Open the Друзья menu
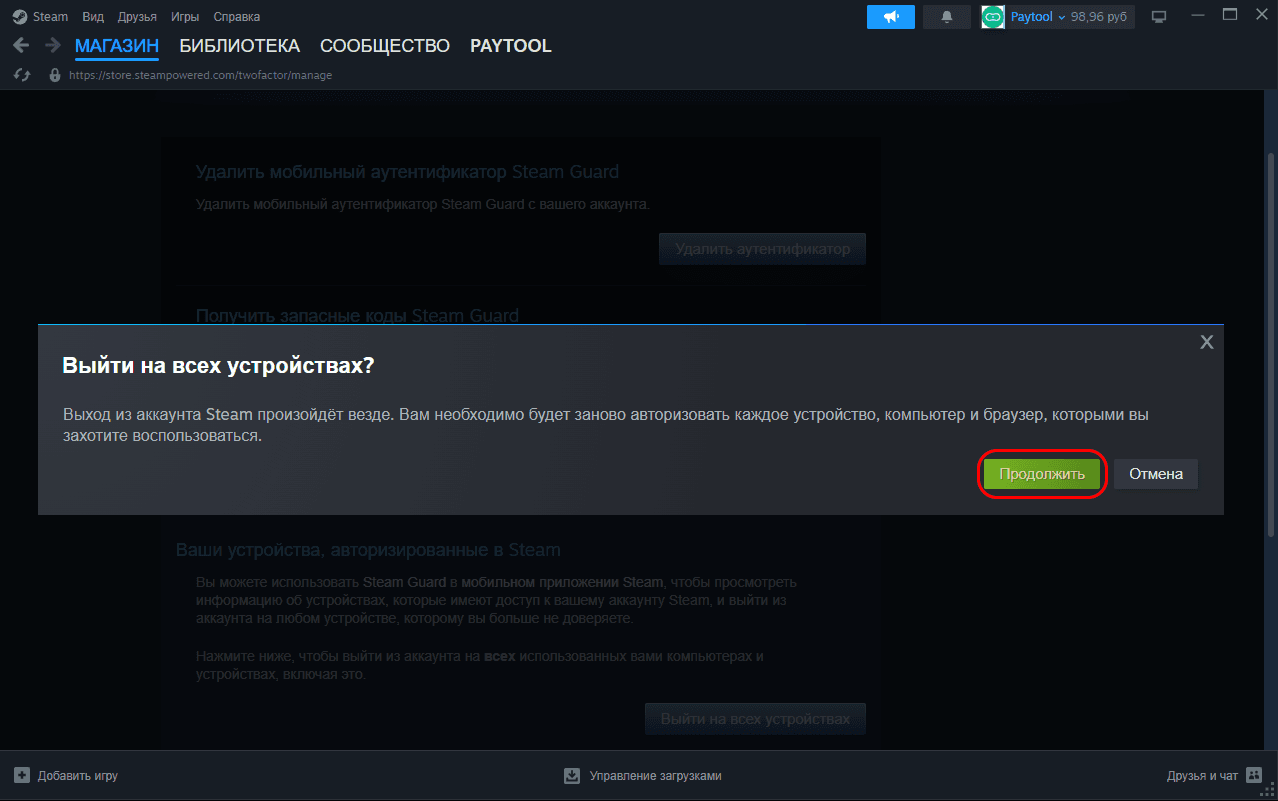 point(137,17)
